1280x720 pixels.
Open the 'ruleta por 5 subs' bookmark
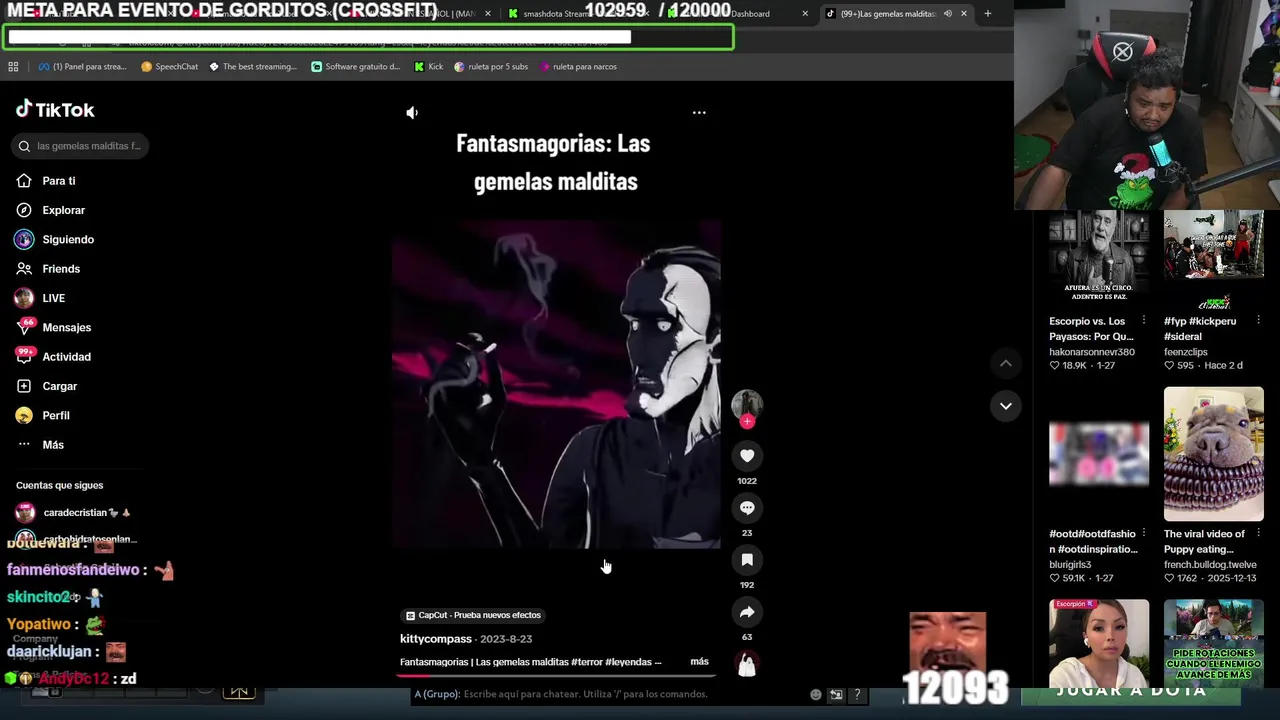tap(491, 67)
